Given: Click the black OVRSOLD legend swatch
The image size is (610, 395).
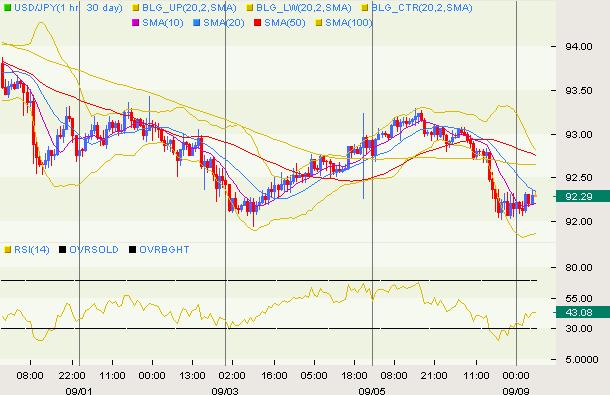Looking at the screenshot, I should point(62,249).
